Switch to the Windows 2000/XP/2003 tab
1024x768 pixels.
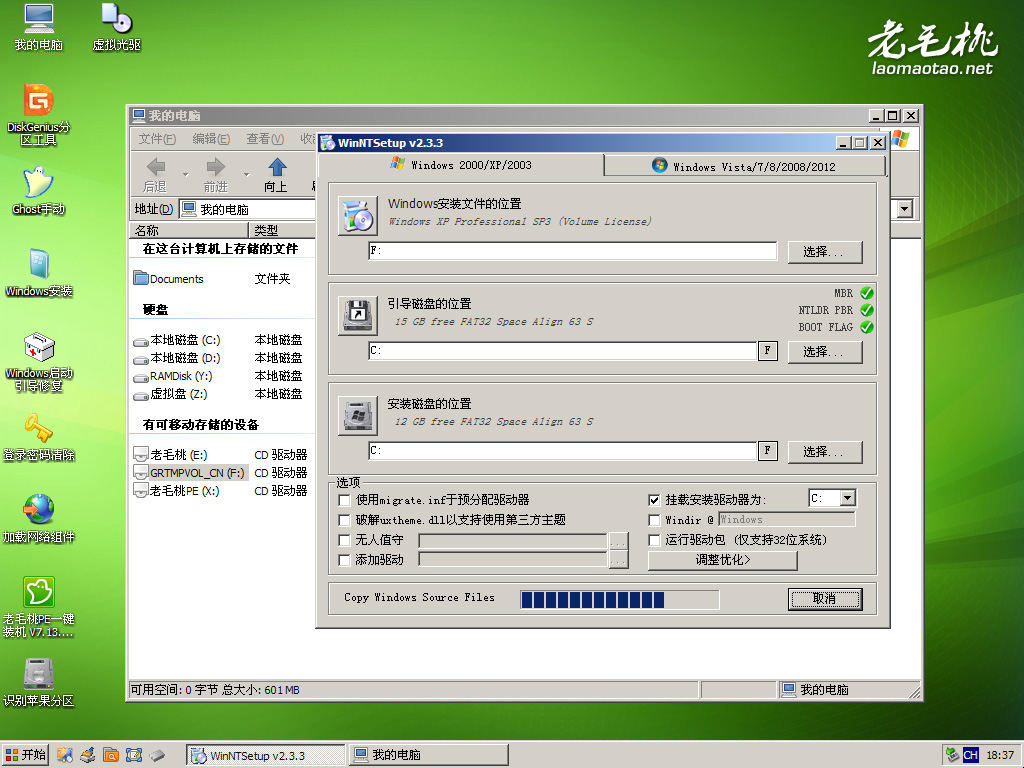(462, 165)
